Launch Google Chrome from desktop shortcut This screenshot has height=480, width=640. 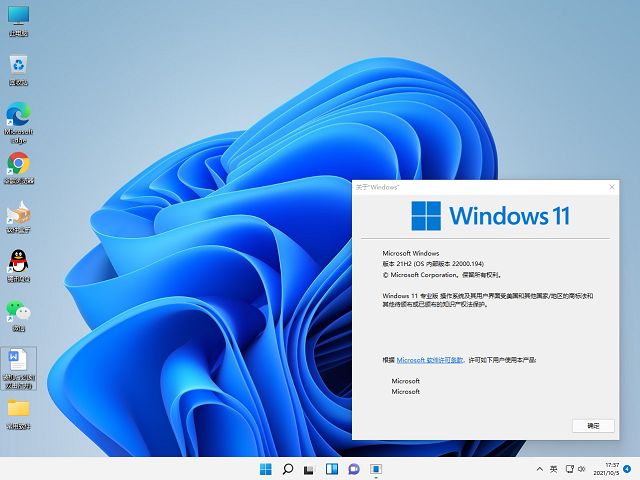click(18, 164)
